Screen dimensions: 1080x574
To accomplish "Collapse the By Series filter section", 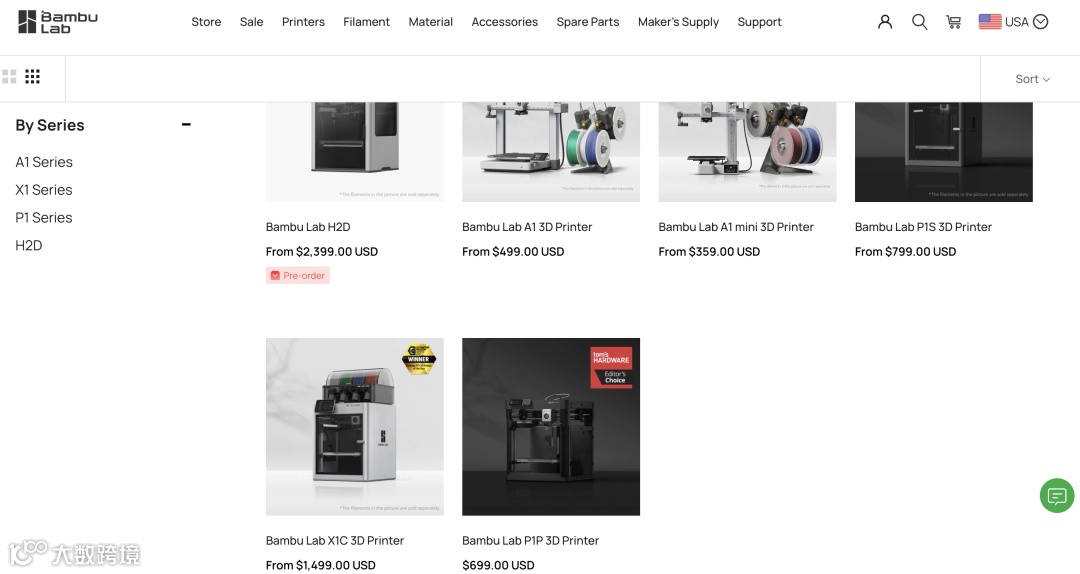I will coord(186,125).
